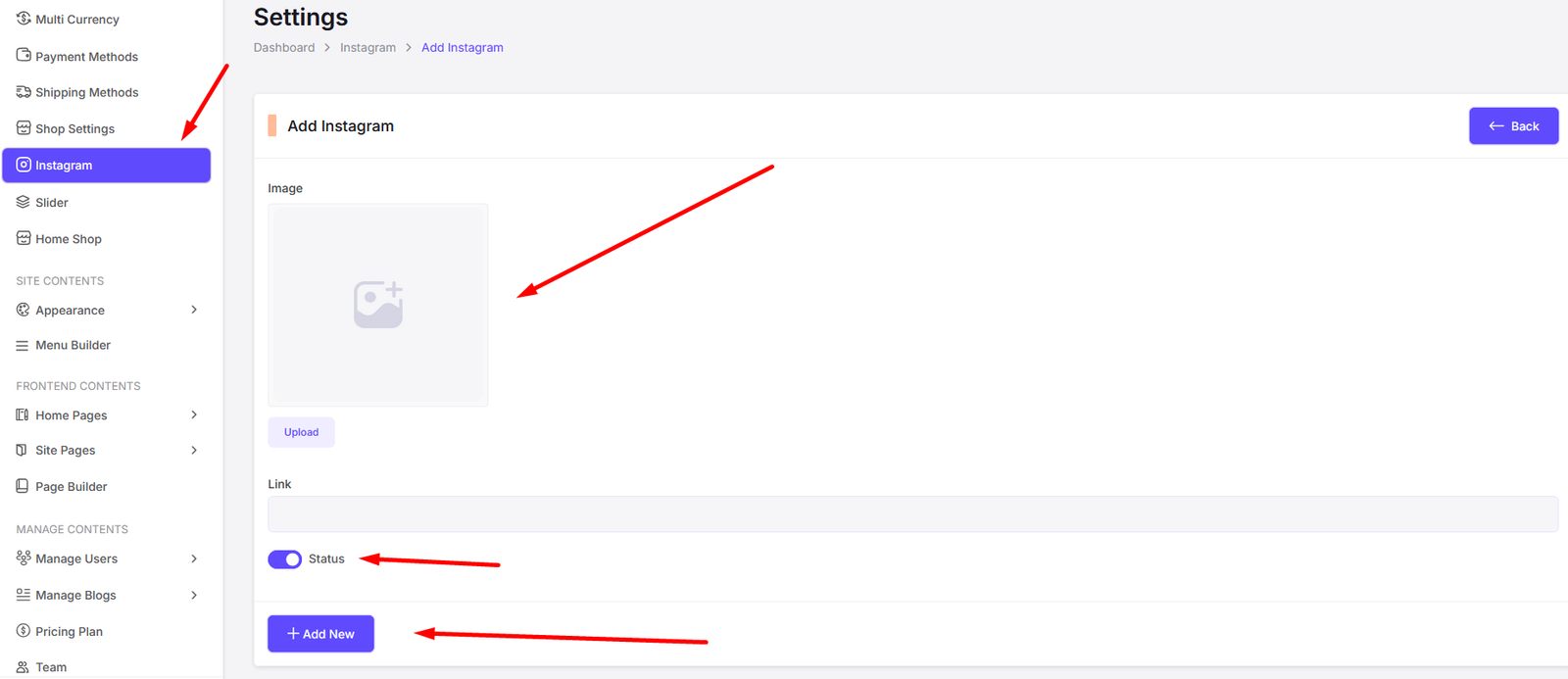Click the Multi Currency icon in sidebar

(x=24, y=19)
